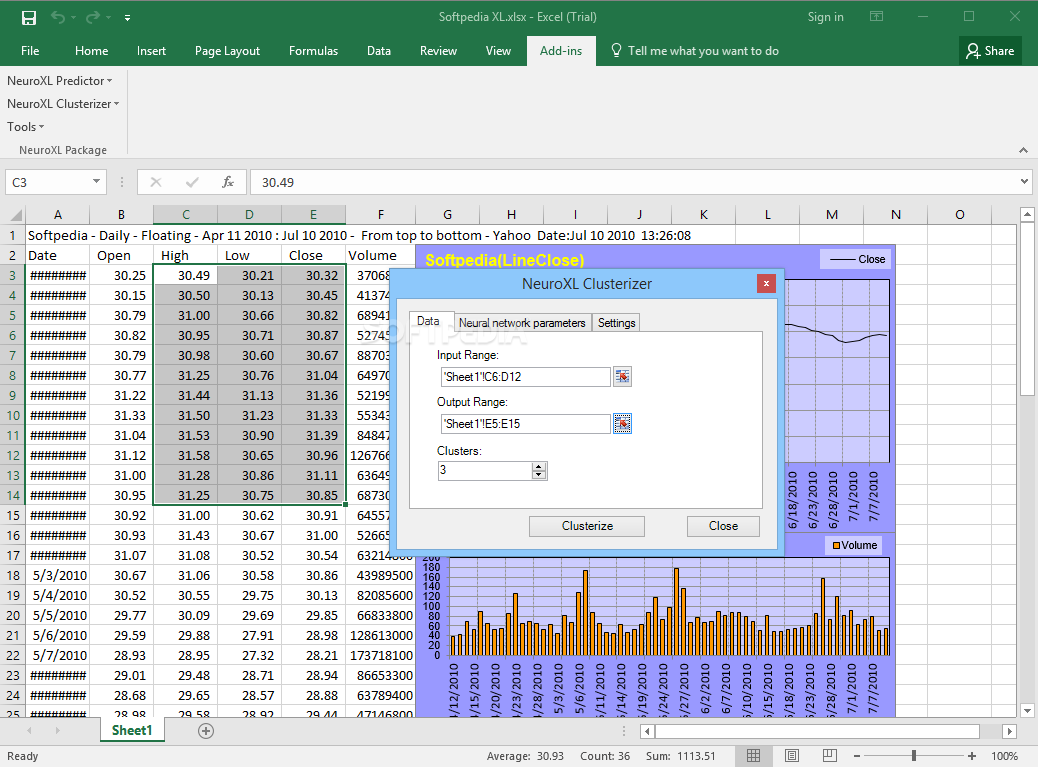
Task: Click the Output Range selector icon
Action: click(622, 424)
